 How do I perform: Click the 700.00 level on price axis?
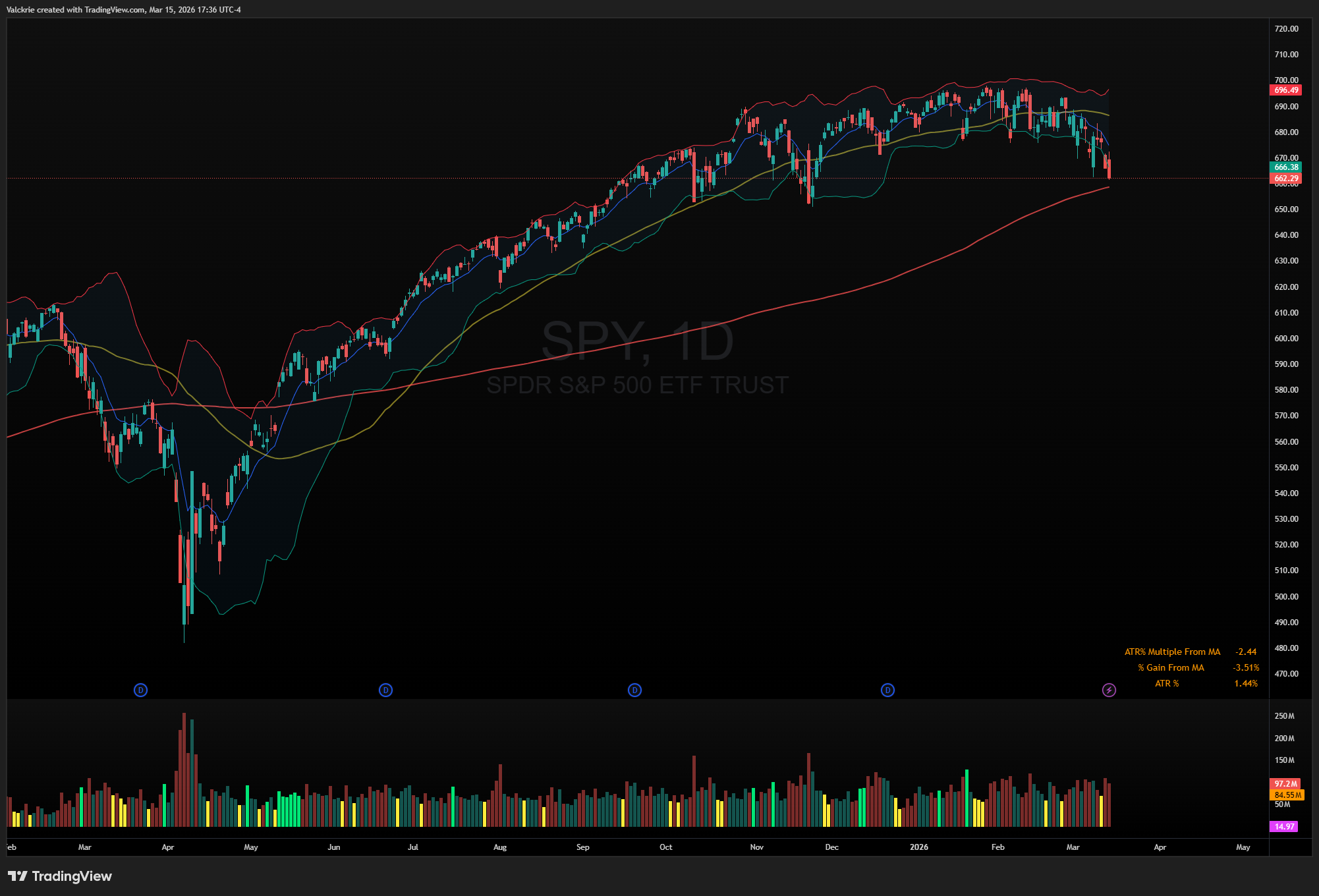pos(1286,80)
